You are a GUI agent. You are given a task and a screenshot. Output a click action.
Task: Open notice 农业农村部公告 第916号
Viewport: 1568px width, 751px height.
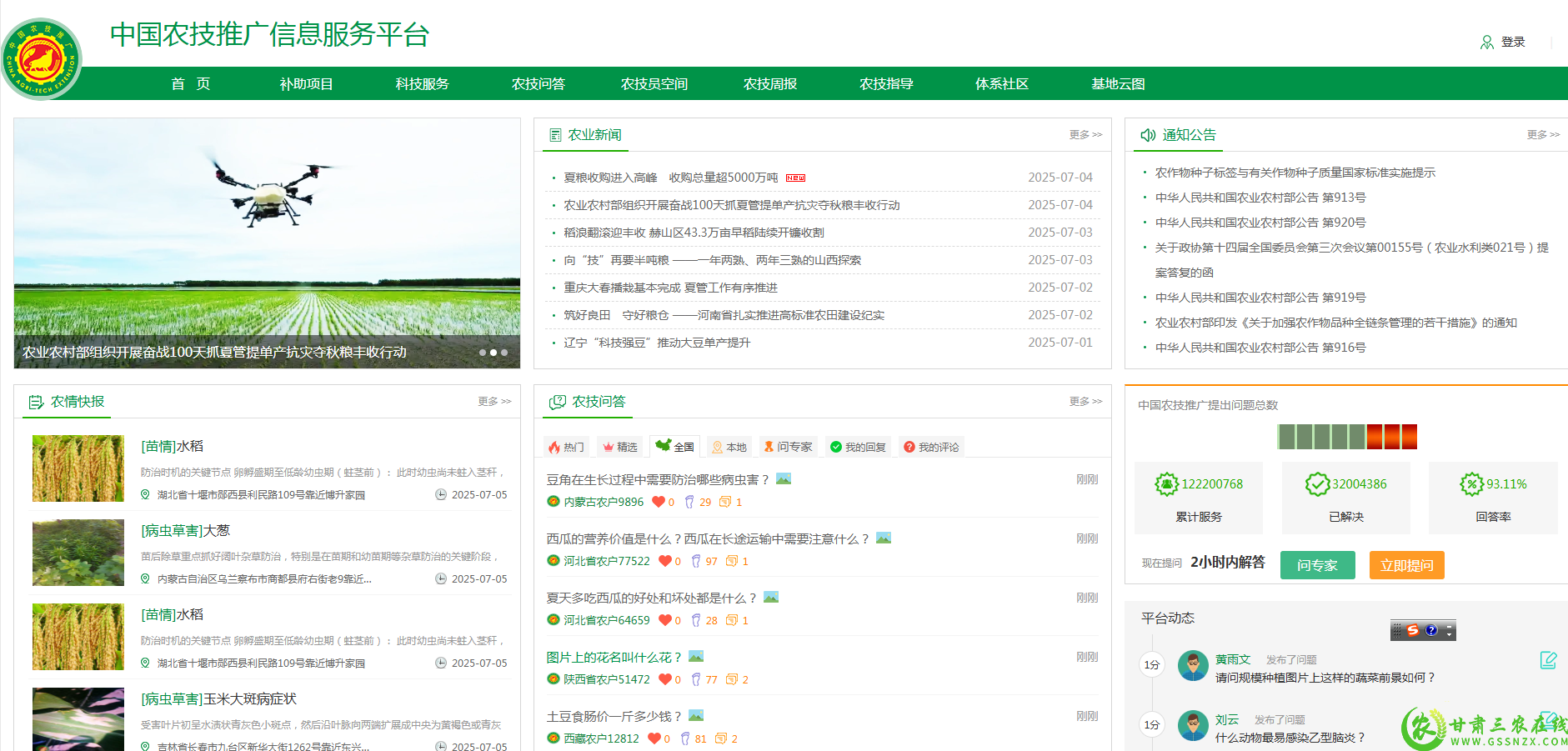(x=1260, y=348)
